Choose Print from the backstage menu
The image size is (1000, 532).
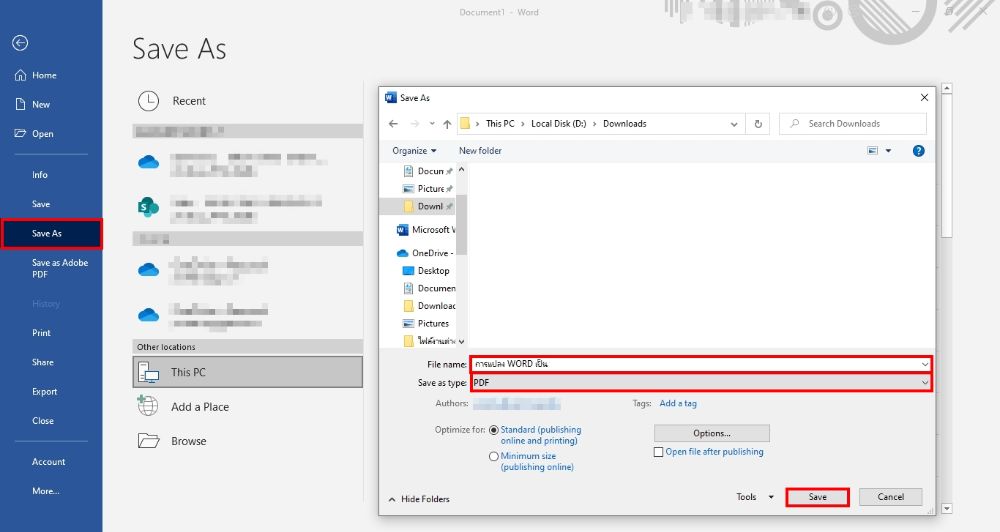tap(41, 333)
